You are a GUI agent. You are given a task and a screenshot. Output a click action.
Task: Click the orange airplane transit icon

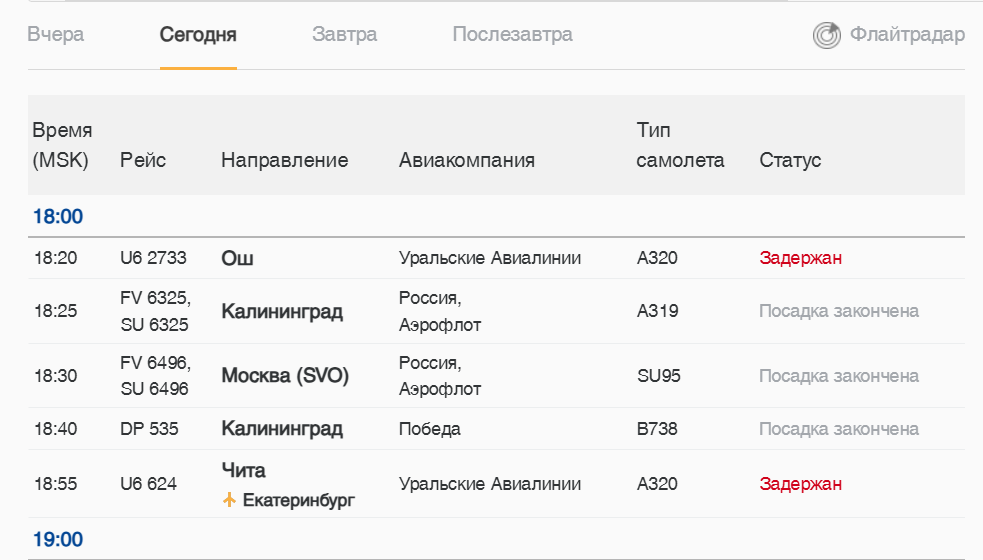tap(230, 499)
